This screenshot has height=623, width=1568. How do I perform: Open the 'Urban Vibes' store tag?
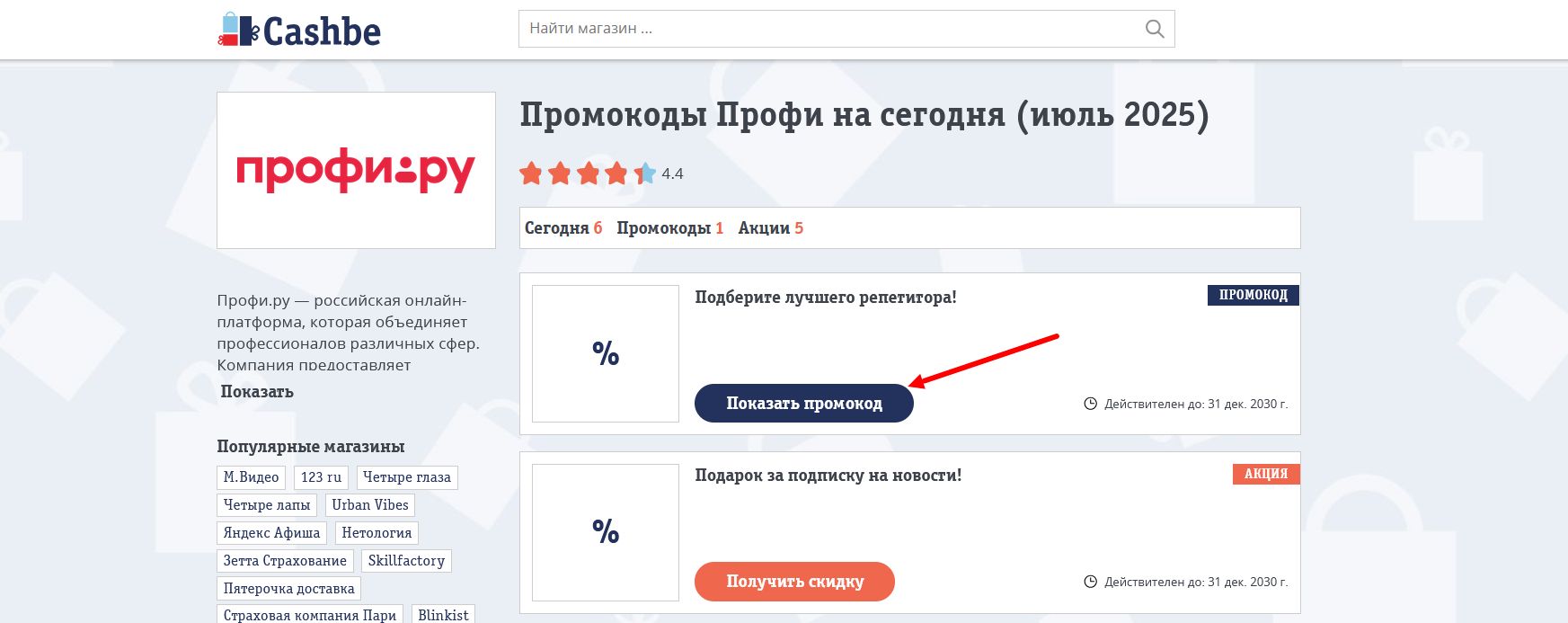pyautogui.click(x=370, y=505)
